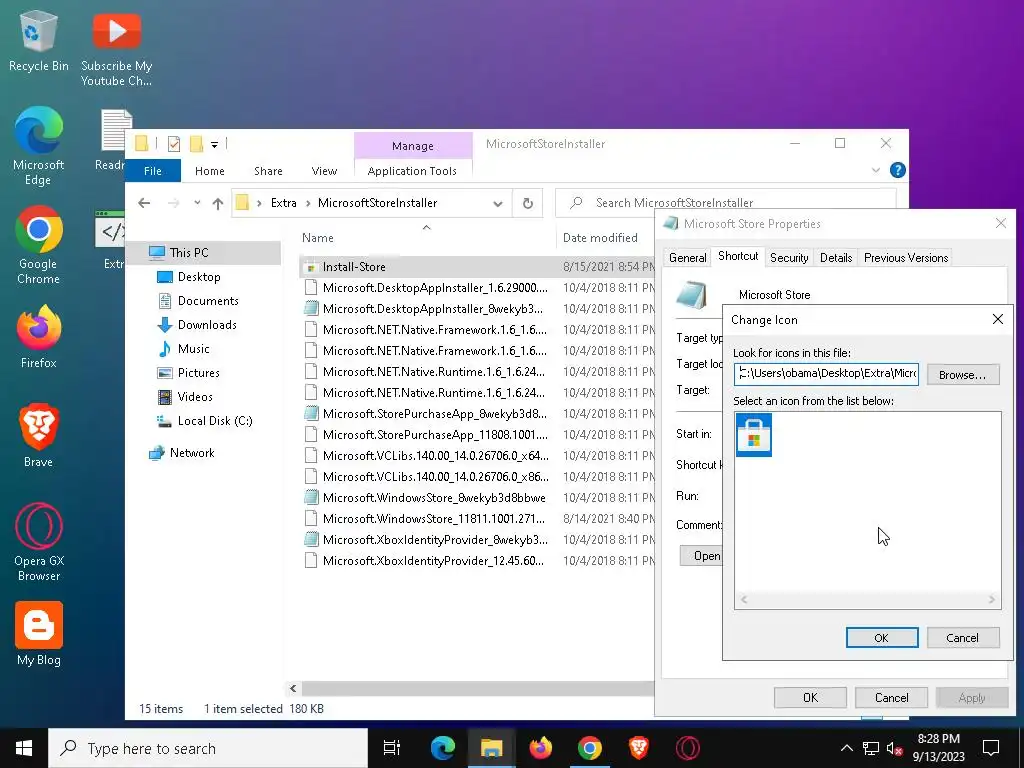Switch to the General tab in Properties
The image size is (1024, 768).
[688, 257]
